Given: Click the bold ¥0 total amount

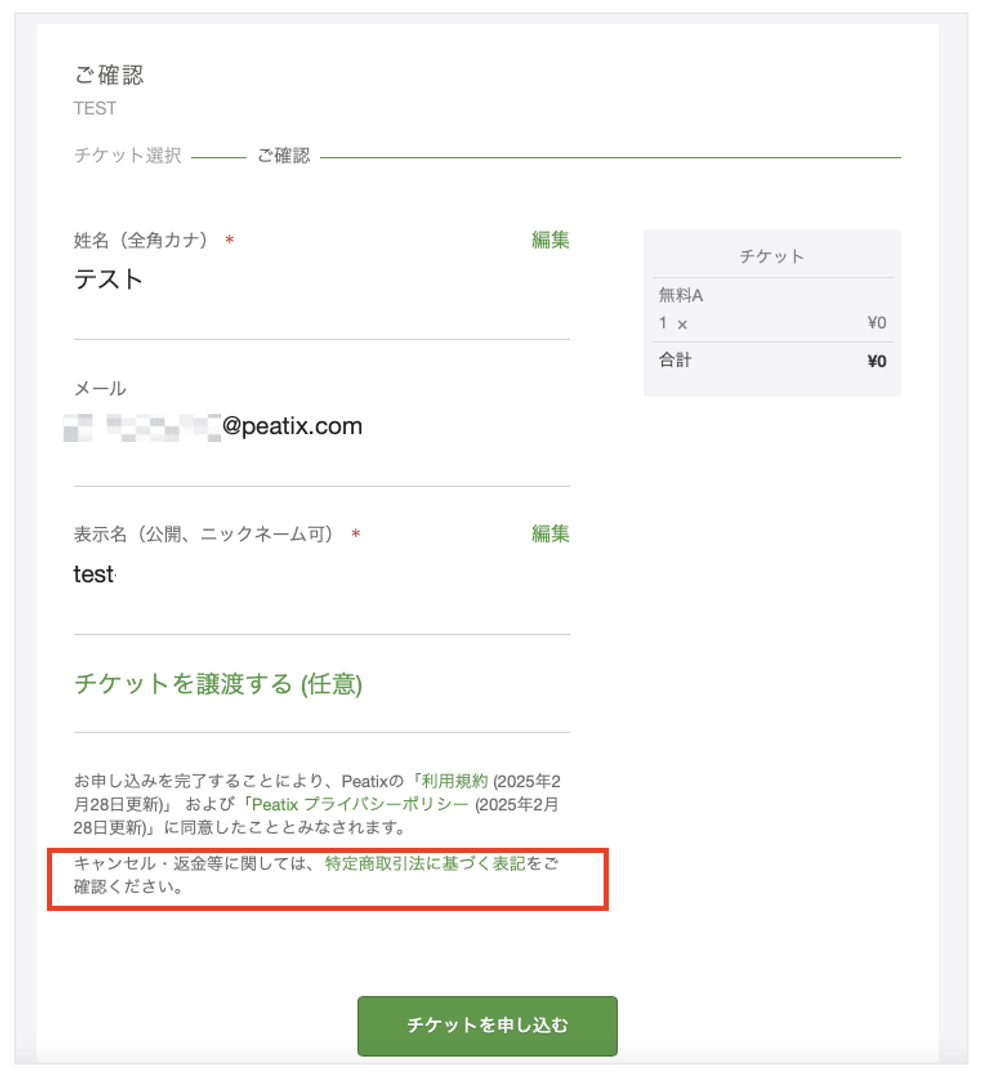Looking at the screenshot, I should pyautogui.click(x=876, y=362).
